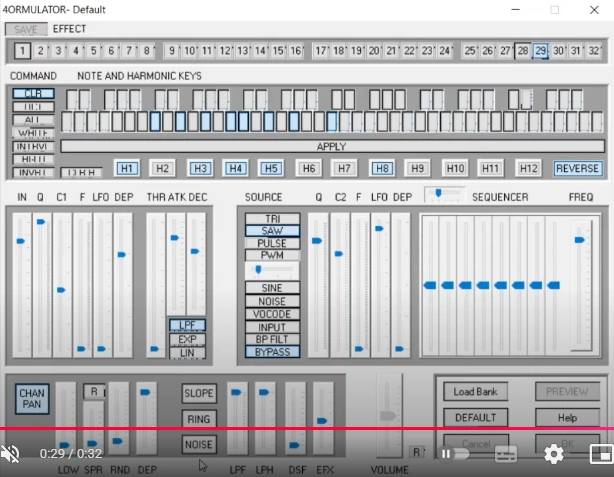Switch to miniplayer view icon
The width and height of the screenshot is (614, 477).
601,454
